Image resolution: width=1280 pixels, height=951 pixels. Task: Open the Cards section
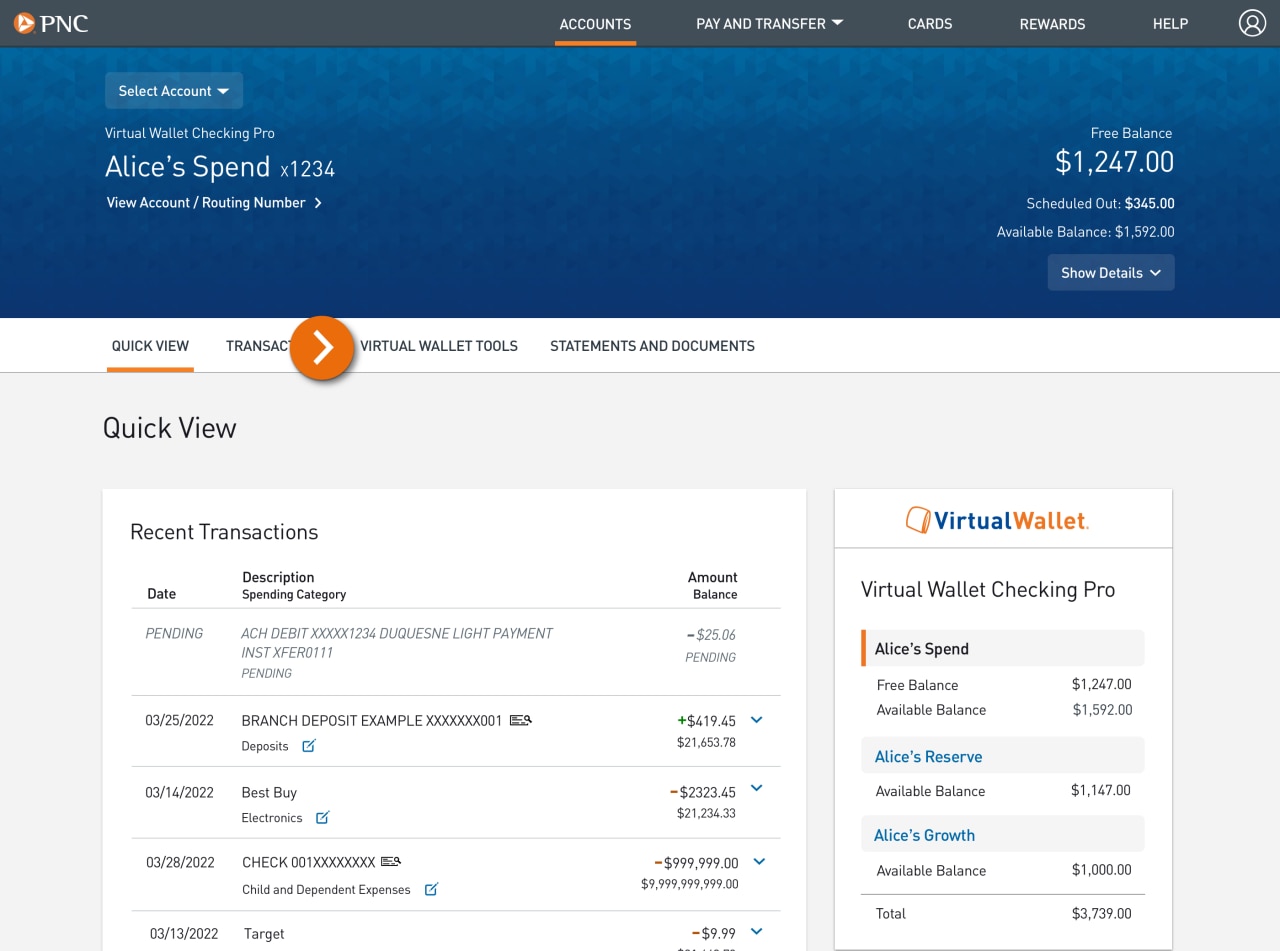(929, 23)
